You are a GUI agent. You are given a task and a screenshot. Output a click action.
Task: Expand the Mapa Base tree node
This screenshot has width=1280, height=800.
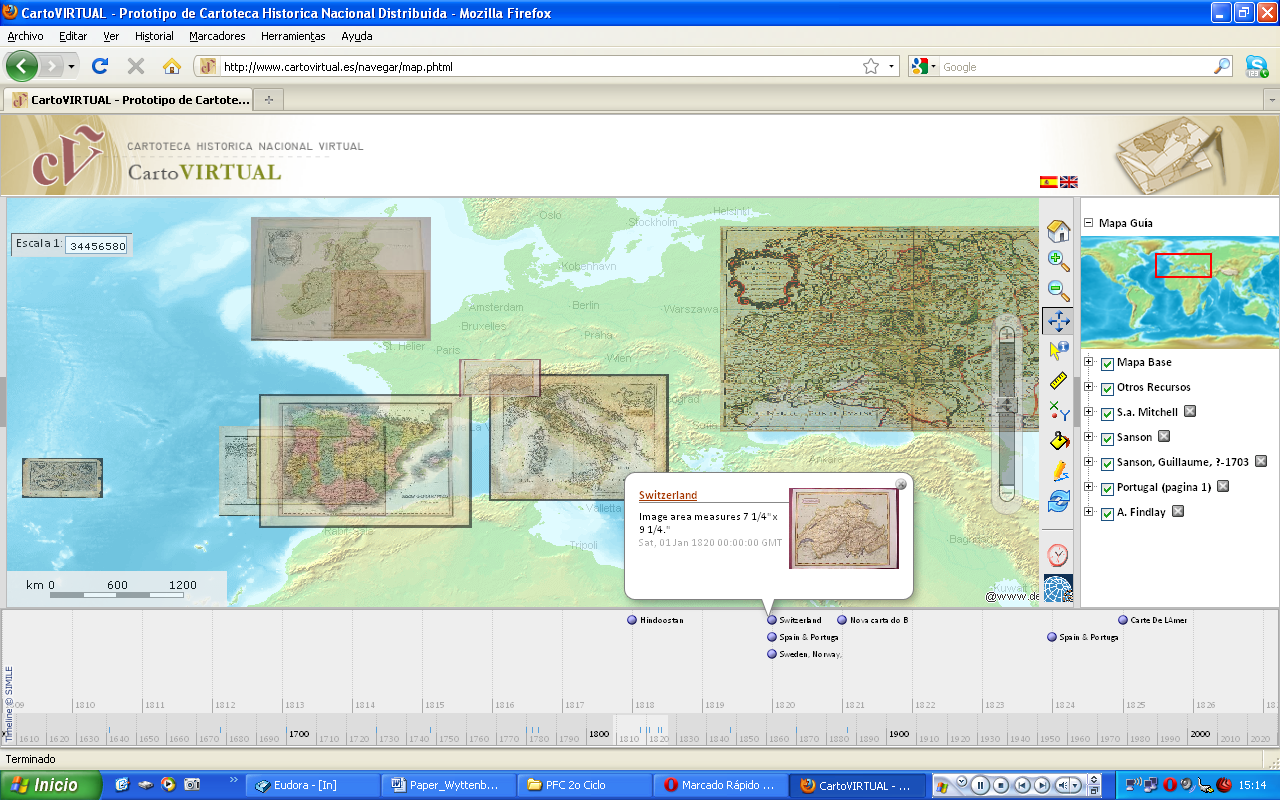pos(1088,362)
